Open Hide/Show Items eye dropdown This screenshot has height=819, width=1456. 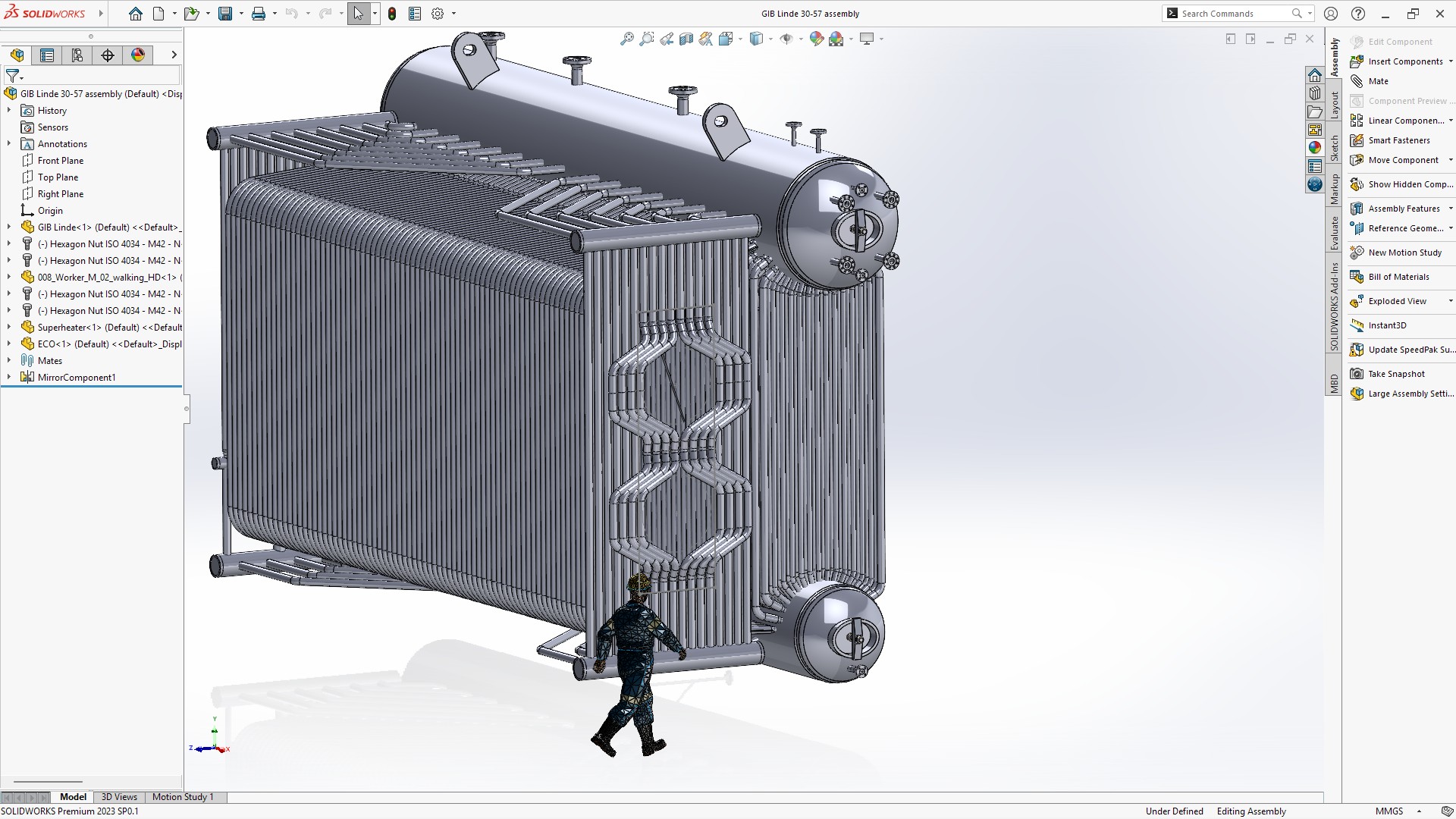coord(801,39)
